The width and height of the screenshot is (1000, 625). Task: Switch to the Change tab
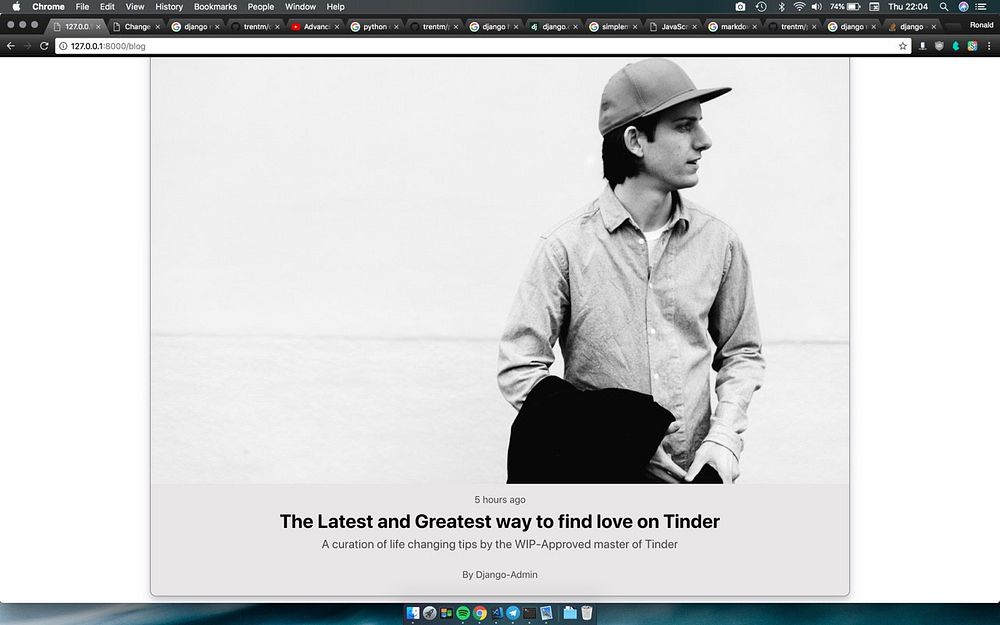tap(136, 27)
